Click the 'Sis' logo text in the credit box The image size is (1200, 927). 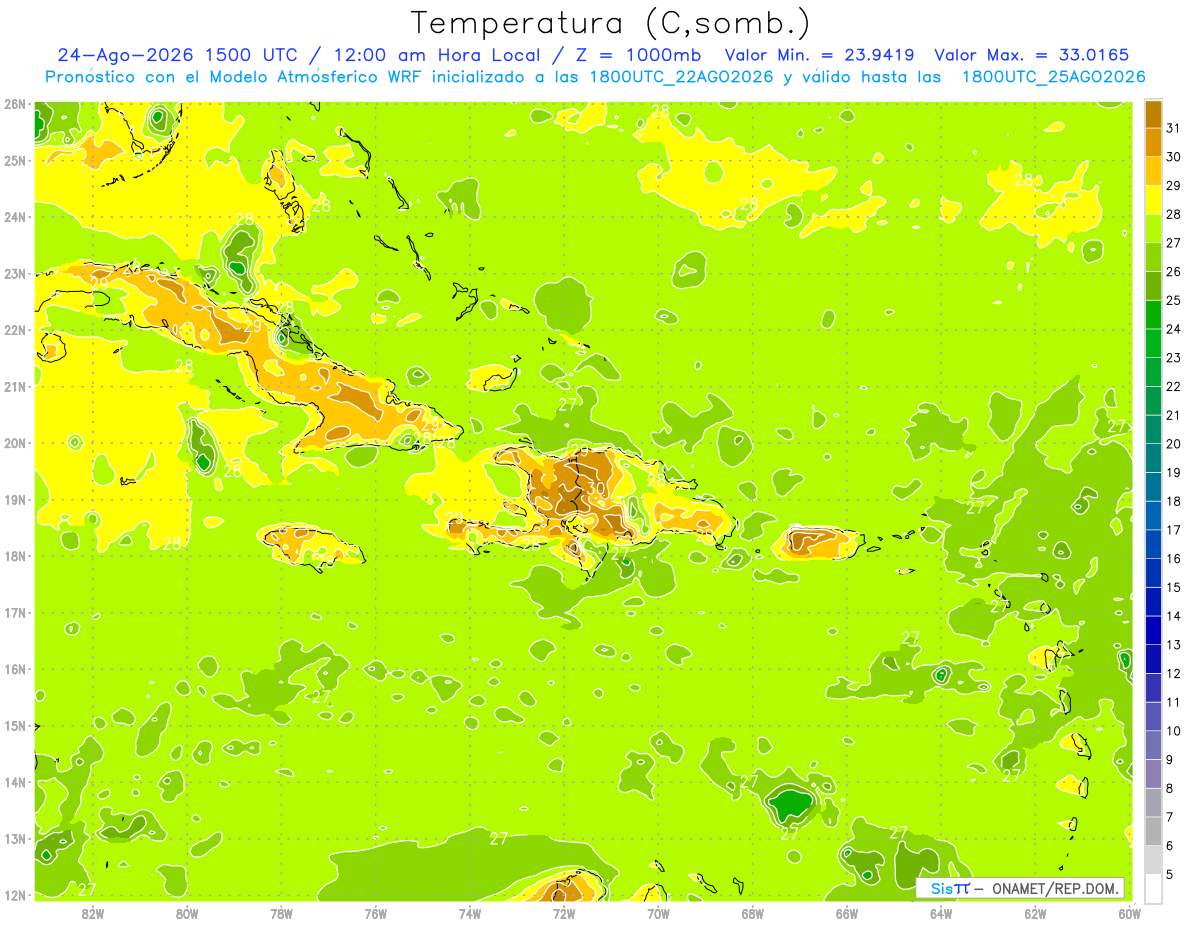(941, 888)
